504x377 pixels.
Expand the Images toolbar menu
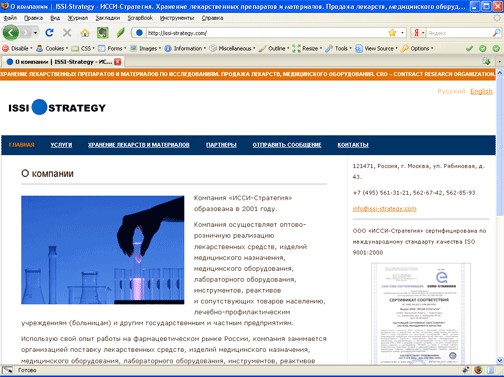pyautogui.click(x=146, y=48)
